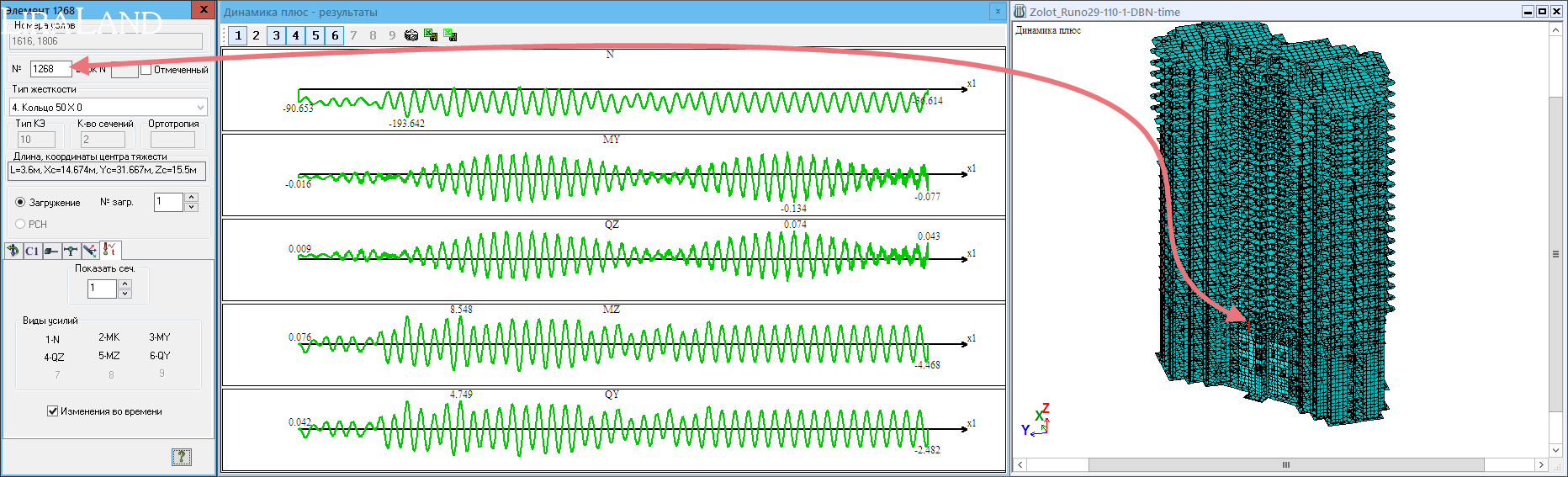Select force type 1-N
This screenshot has width=1568, height=477.
53,340
